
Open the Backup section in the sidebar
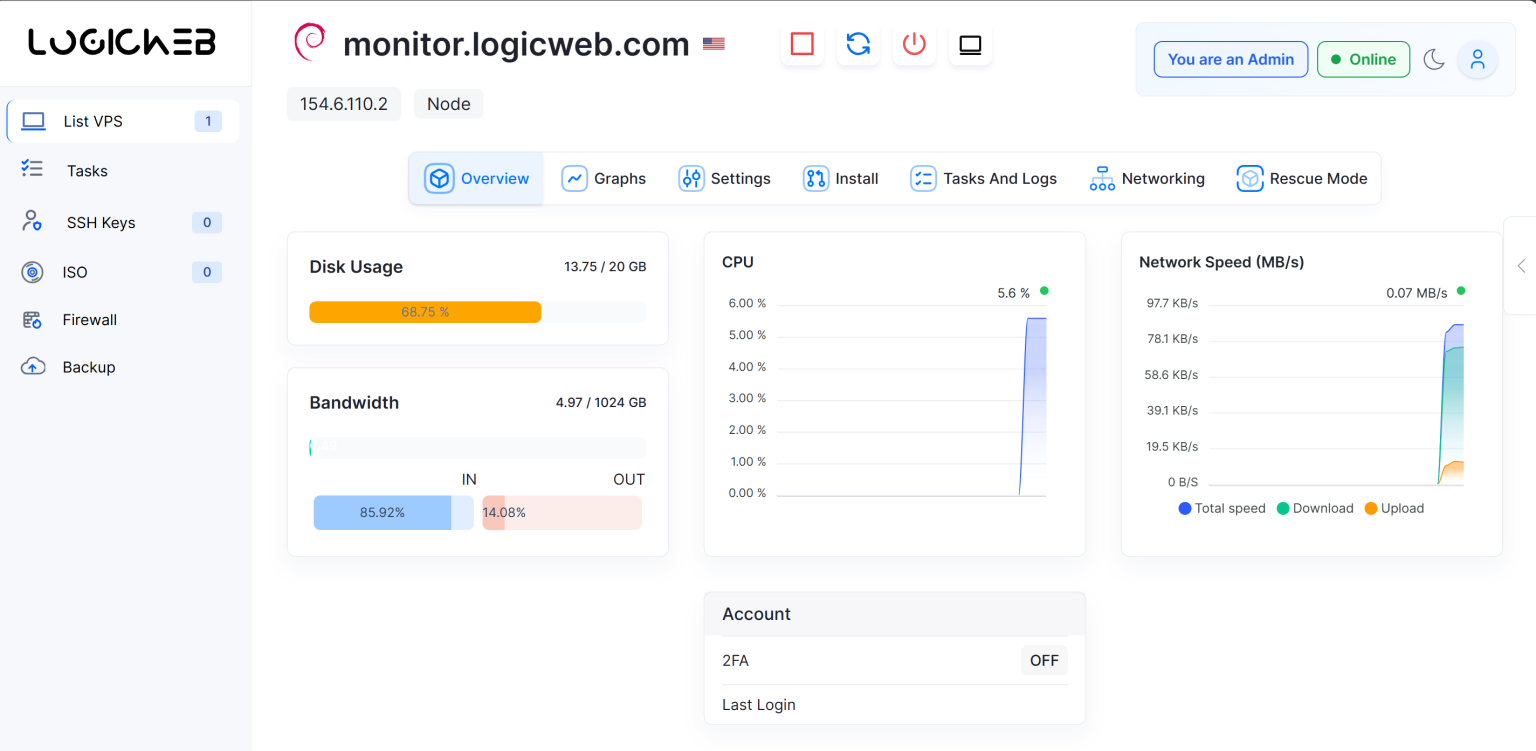90,366
